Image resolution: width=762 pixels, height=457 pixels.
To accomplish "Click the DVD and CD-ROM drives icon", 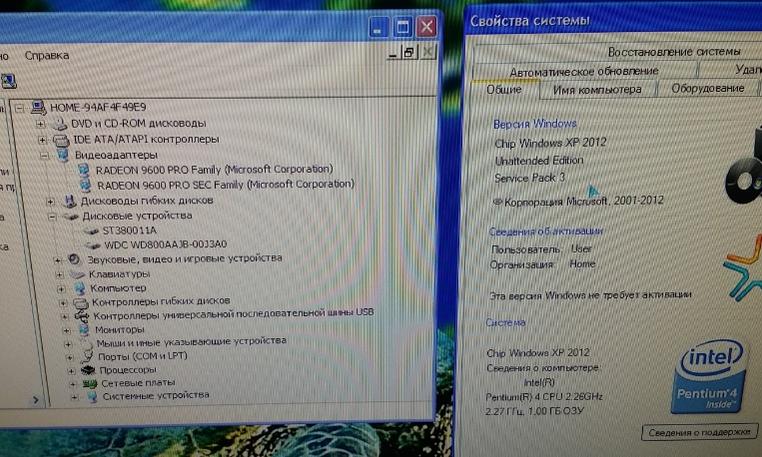I will tap(59, 124).
